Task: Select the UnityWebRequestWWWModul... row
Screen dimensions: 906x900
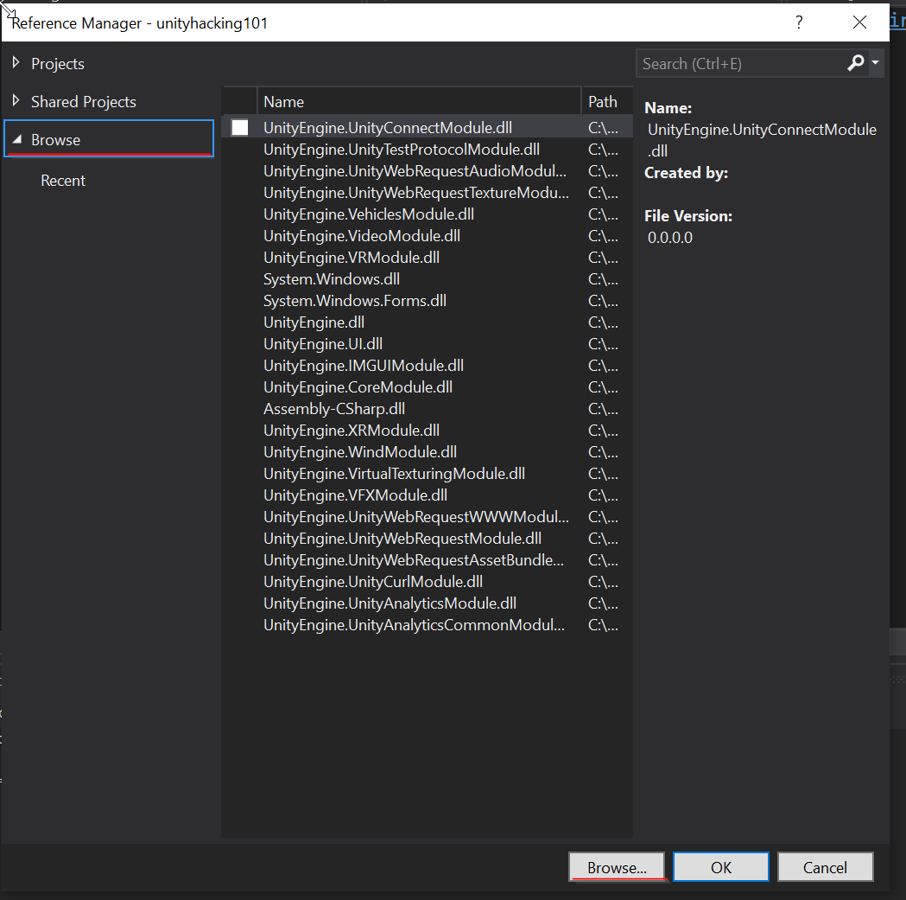Action: pyautogui.click(x=427, y=517)
